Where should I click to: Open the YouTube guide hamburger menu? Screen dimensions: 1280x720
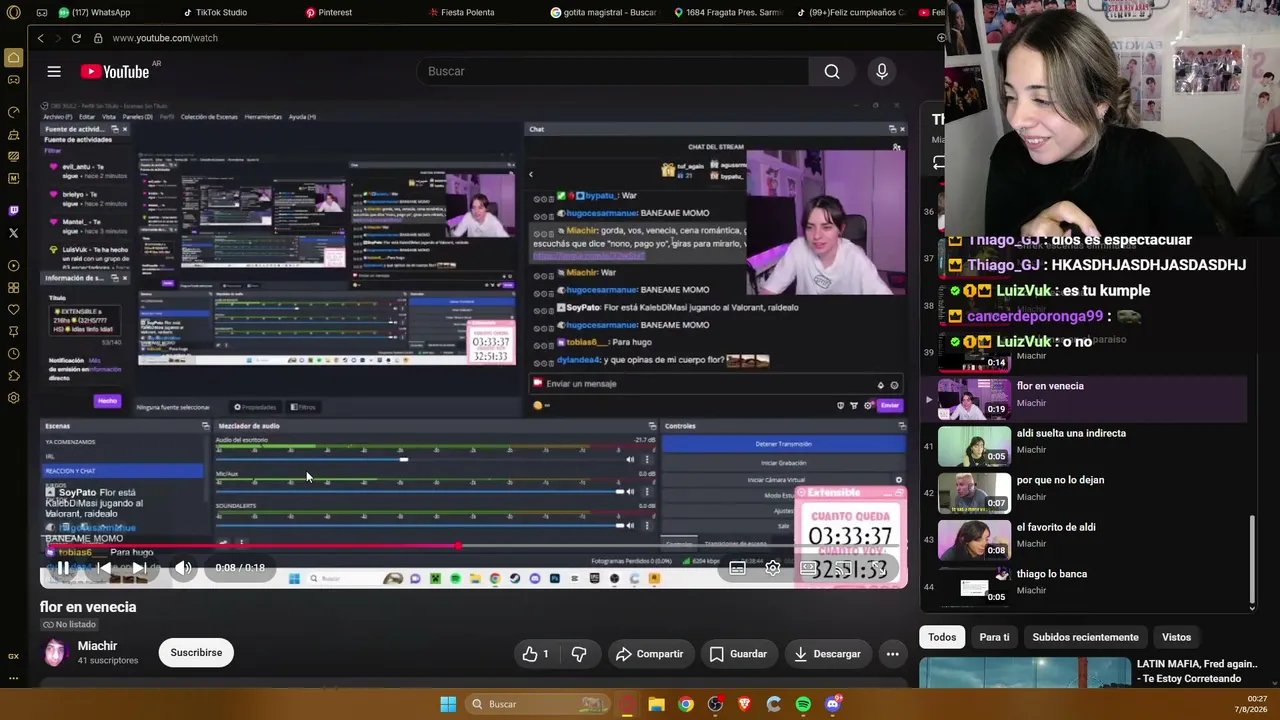[54, 71]
